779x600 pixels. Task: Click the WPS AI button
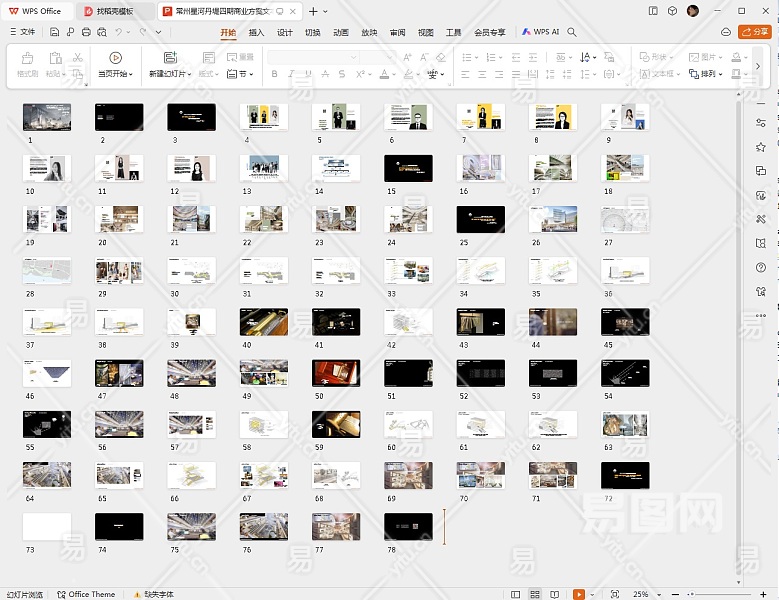point(540,32)
